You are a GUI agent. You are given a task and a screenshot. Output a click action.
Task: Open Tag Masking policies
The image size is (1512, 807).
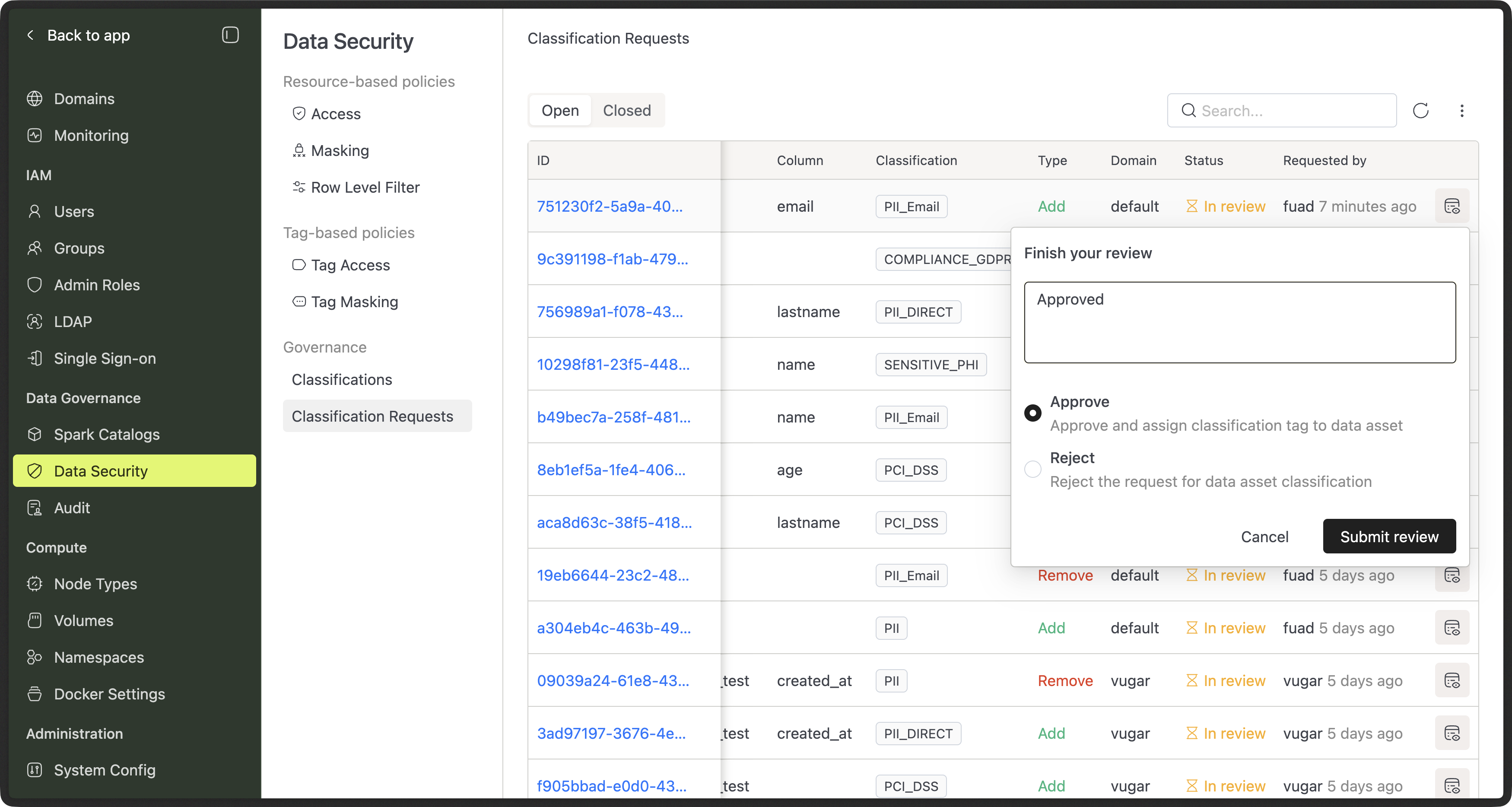tap(354, 302)
